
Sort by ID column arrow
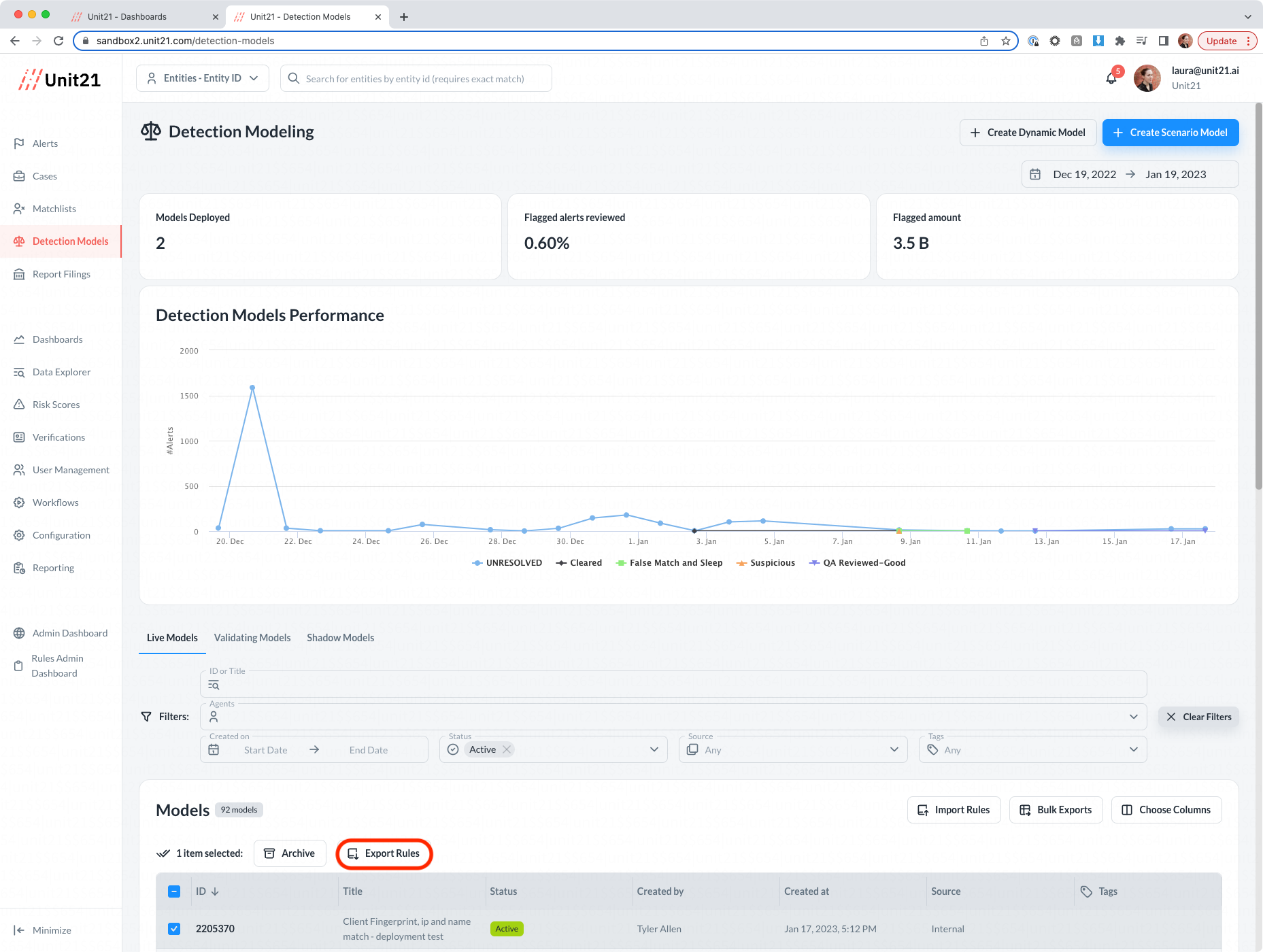[x=215, y=891]
